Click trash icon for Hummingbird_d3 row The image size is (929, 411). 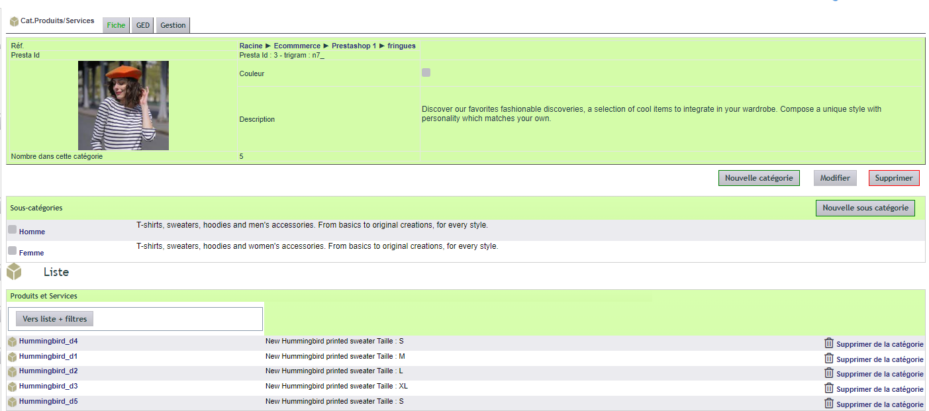[829, 388]
